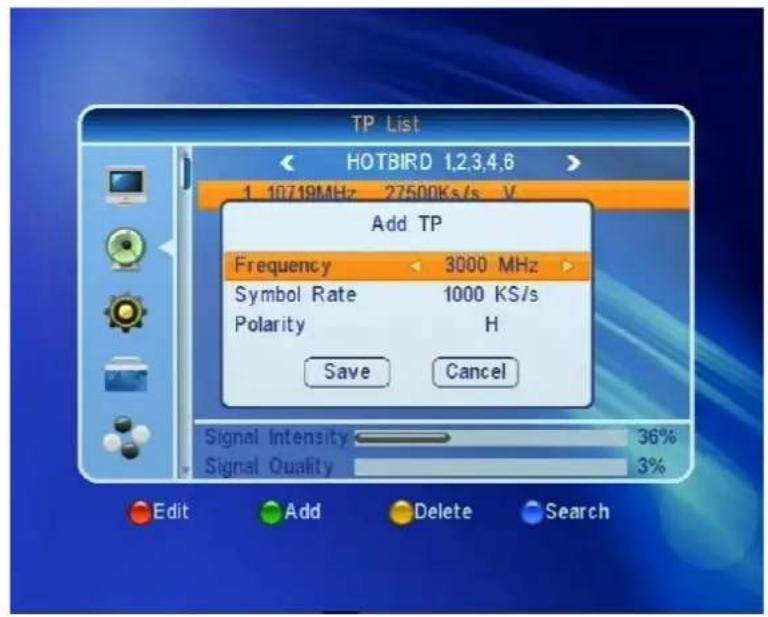Click the scrollbar down arrow at list bottom
The height and width of the screenshot is (617, 768).
186,471
